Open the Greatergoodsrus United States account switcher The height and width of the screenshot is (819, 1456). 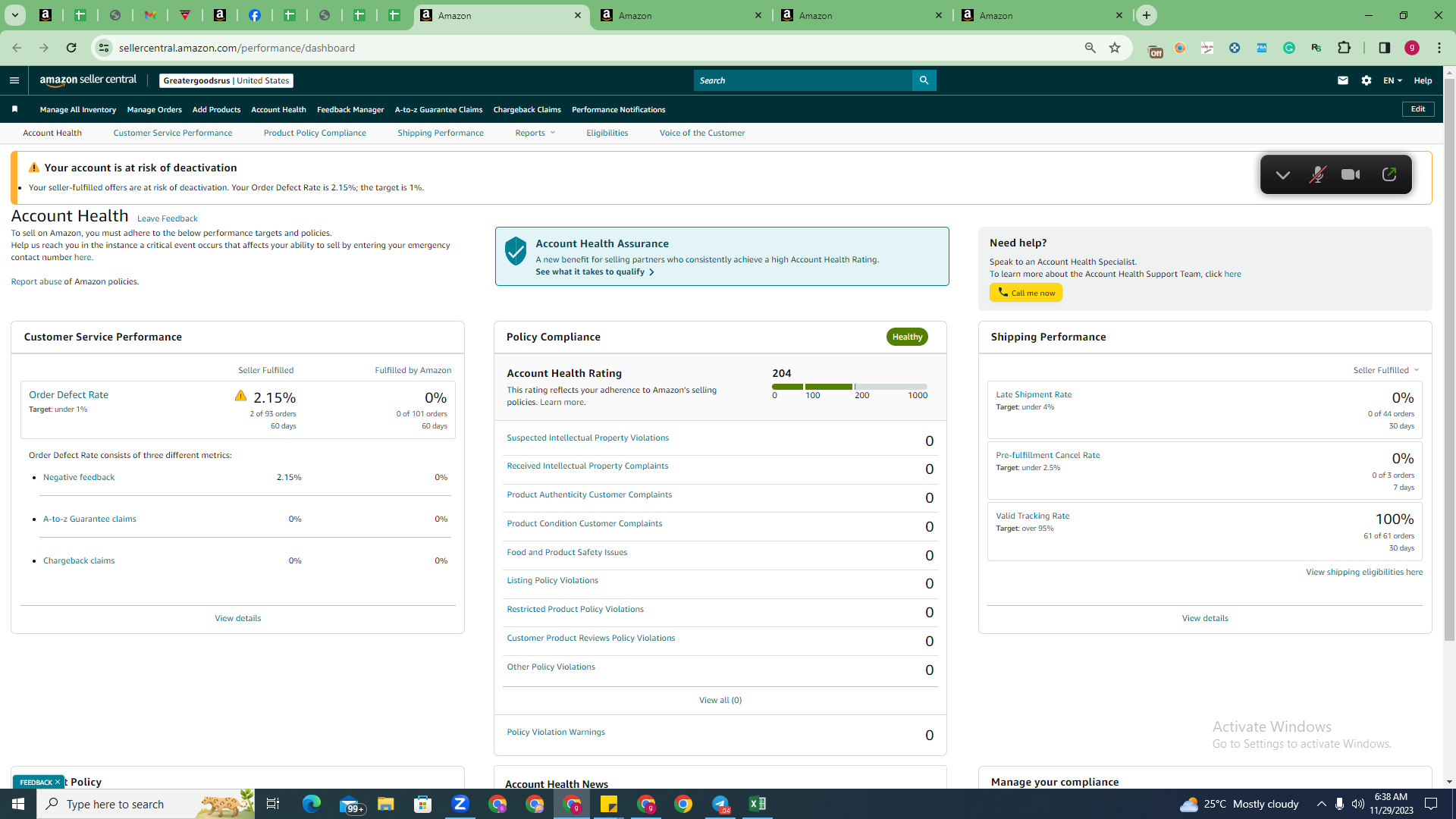pos(226,80)
